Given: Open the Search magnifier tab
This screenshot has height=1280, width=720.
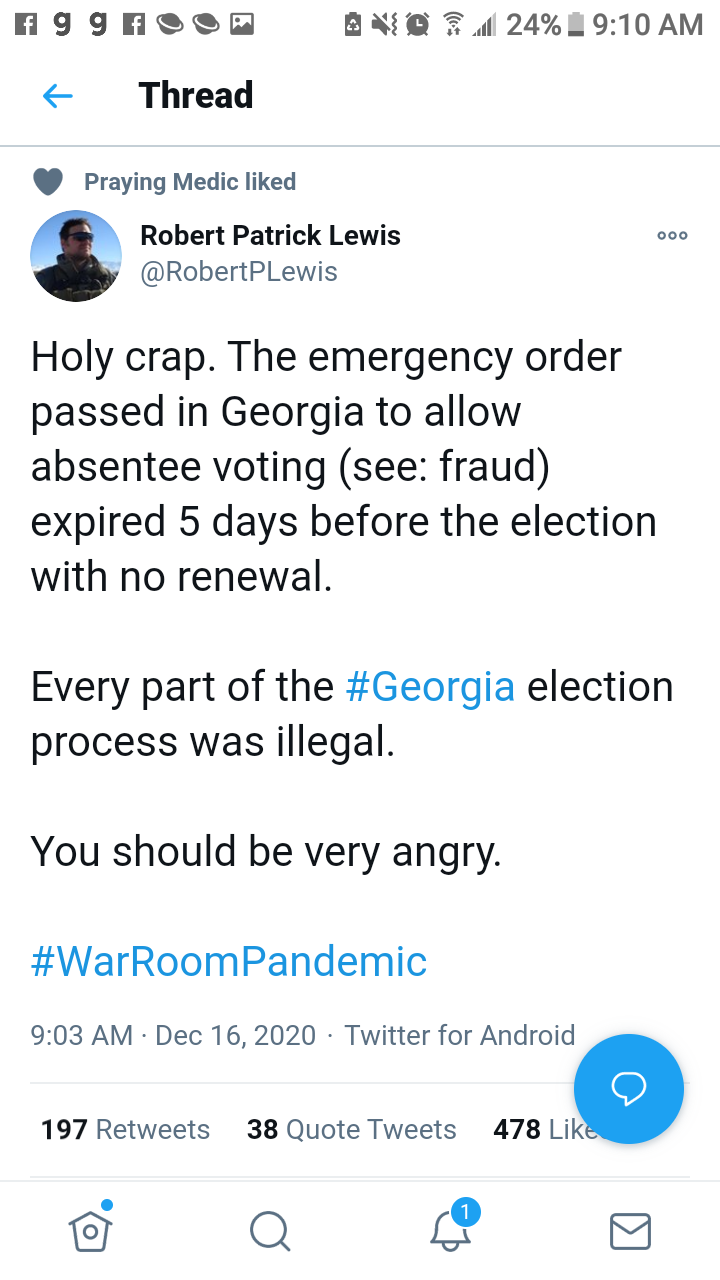Looking at the screenshot, I should tap(269, 1231).
